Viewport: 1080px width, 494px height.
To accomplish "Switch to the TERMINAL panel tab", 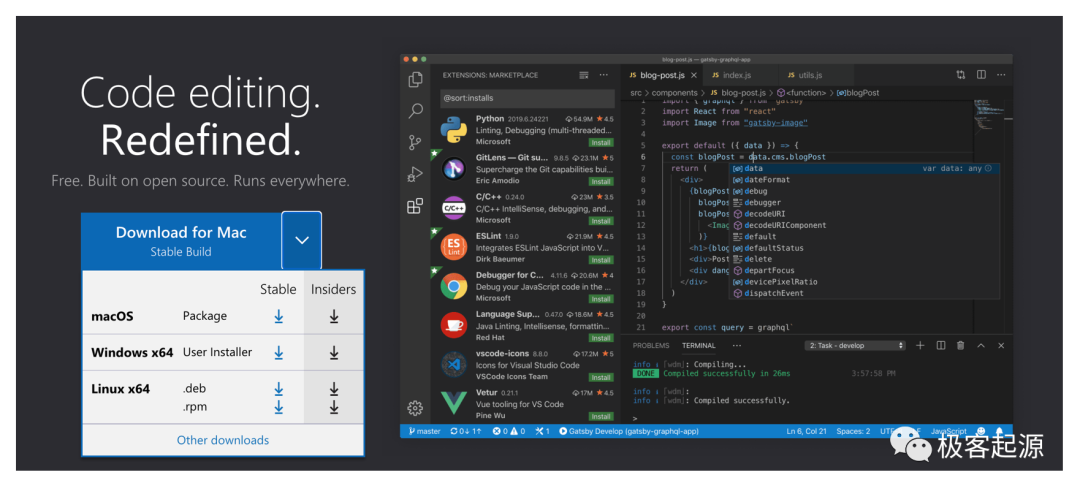I will tap(698, 346).
